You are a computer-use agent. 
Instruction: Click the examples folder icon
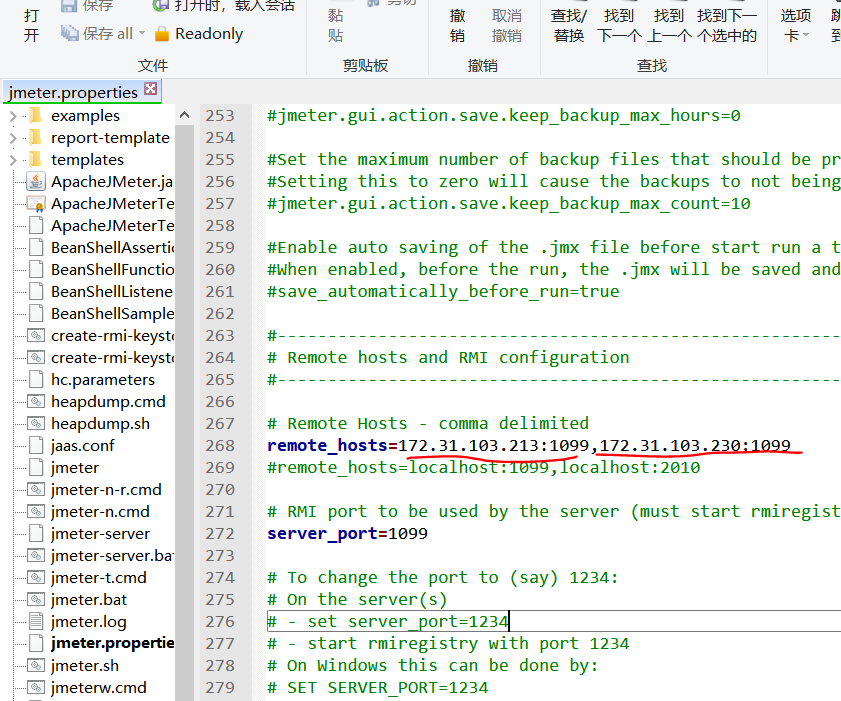[x=35, y=115]
